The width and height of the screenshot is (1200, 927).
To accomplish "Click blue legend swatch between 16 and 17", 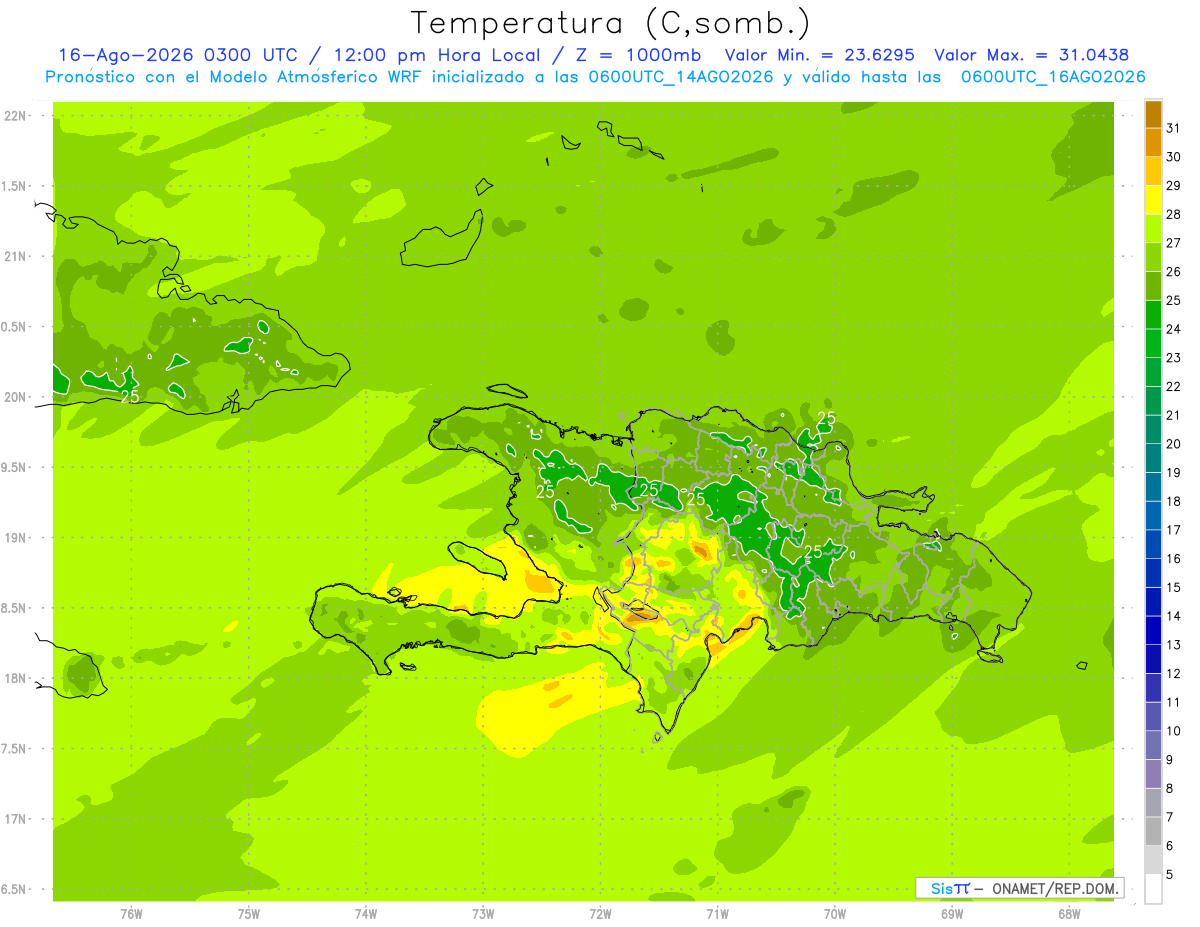I will click(x=1153, y=544).
